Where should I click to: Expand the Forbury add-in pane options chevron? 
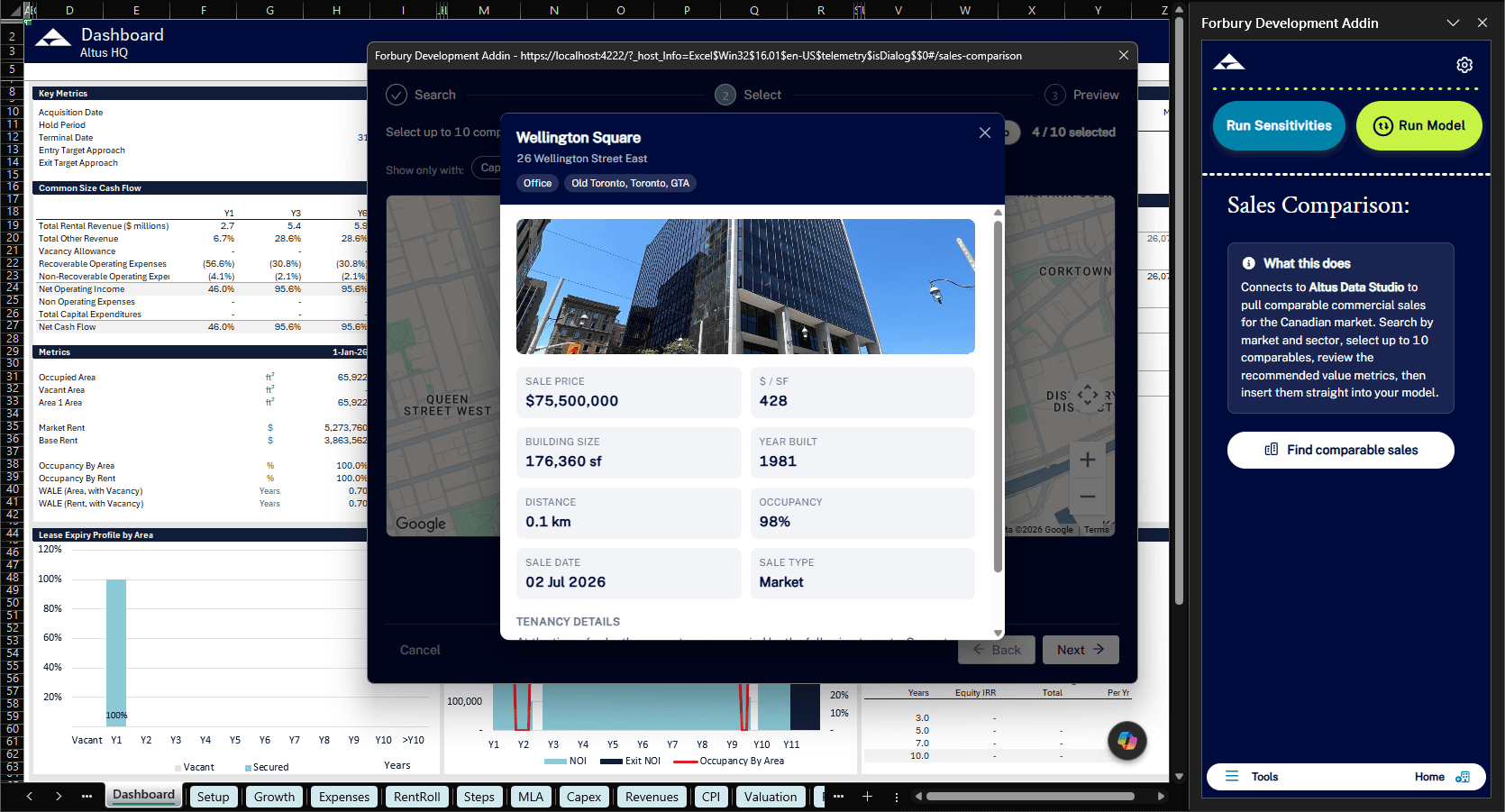(1453, 23)
